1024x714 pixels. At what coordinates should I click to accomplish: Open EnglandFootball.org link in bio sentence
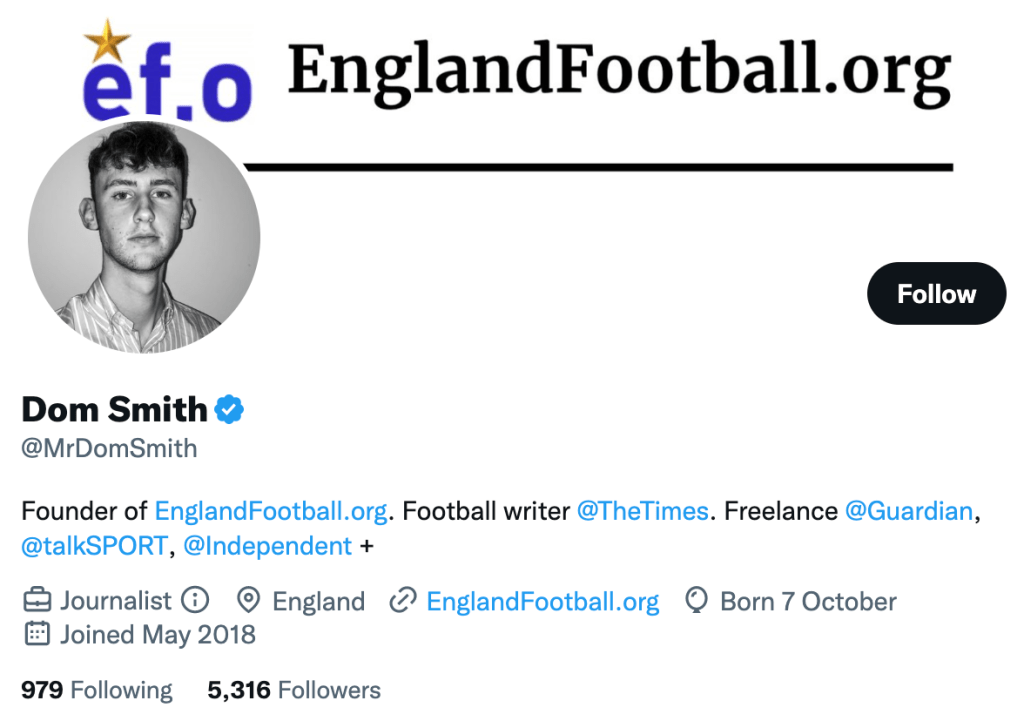tap(270, 511)
